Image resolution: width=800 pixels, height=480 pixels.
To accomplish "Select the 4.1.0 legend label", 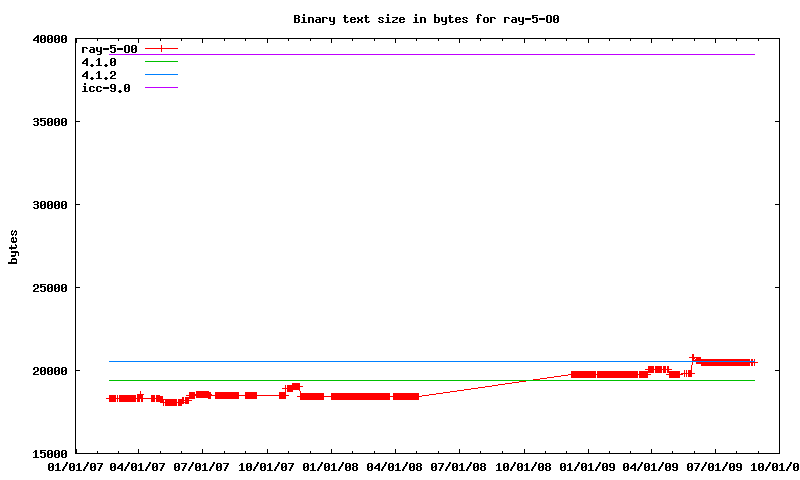I will click(99, 62).
